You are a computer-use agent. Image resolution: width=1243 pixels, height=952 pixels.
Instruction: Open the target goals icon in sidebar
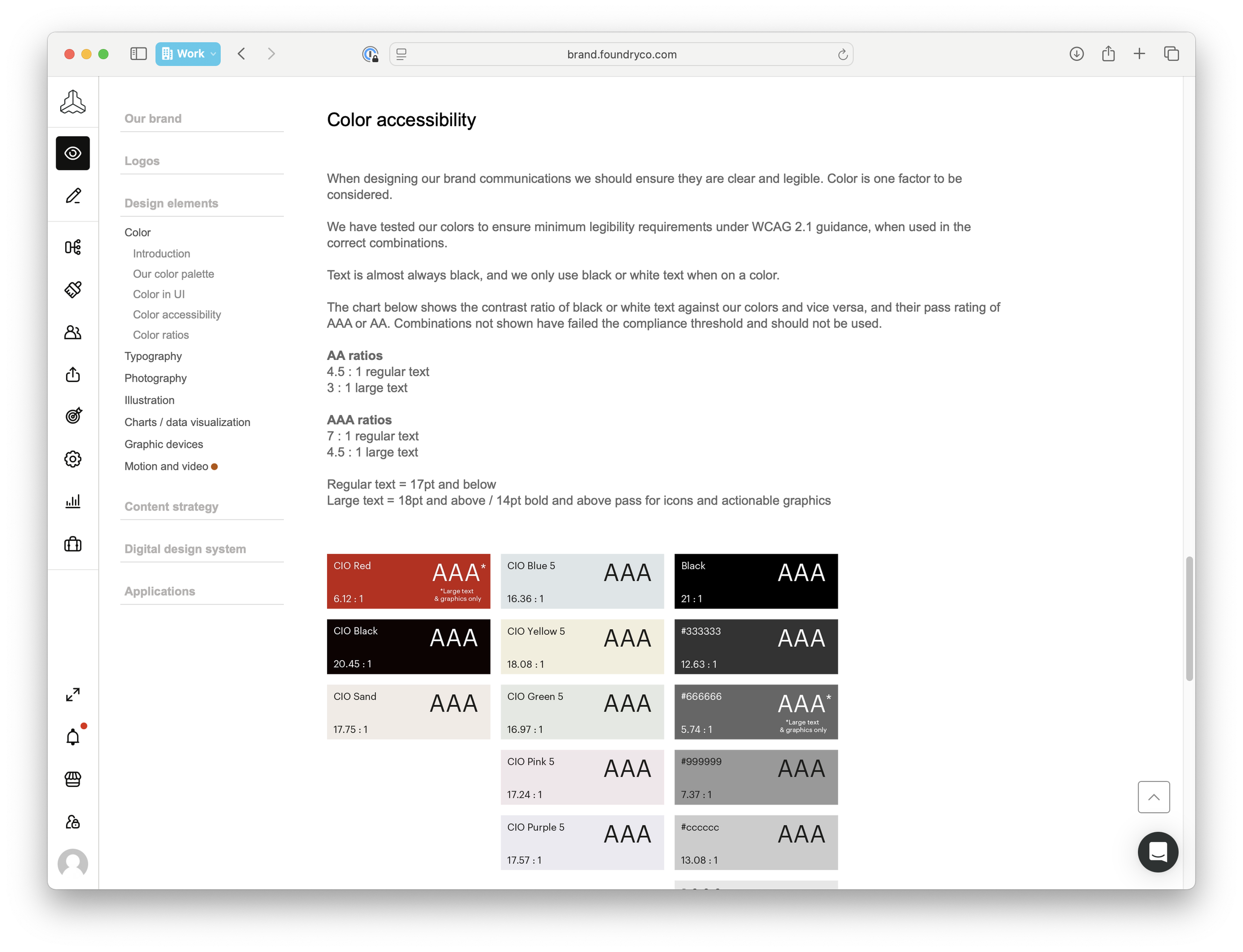coord(73,416)
